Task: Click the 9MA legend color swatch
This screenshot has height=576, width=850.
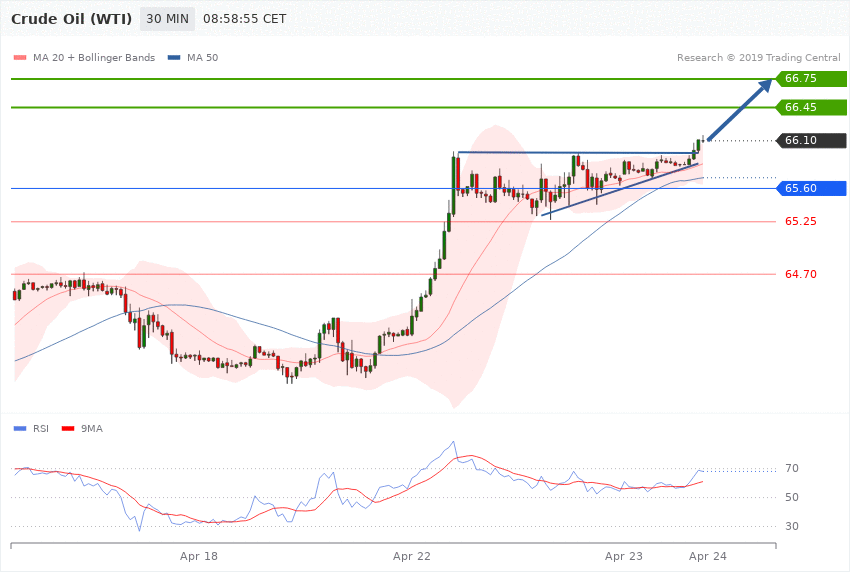Action: tap(68, 429)
